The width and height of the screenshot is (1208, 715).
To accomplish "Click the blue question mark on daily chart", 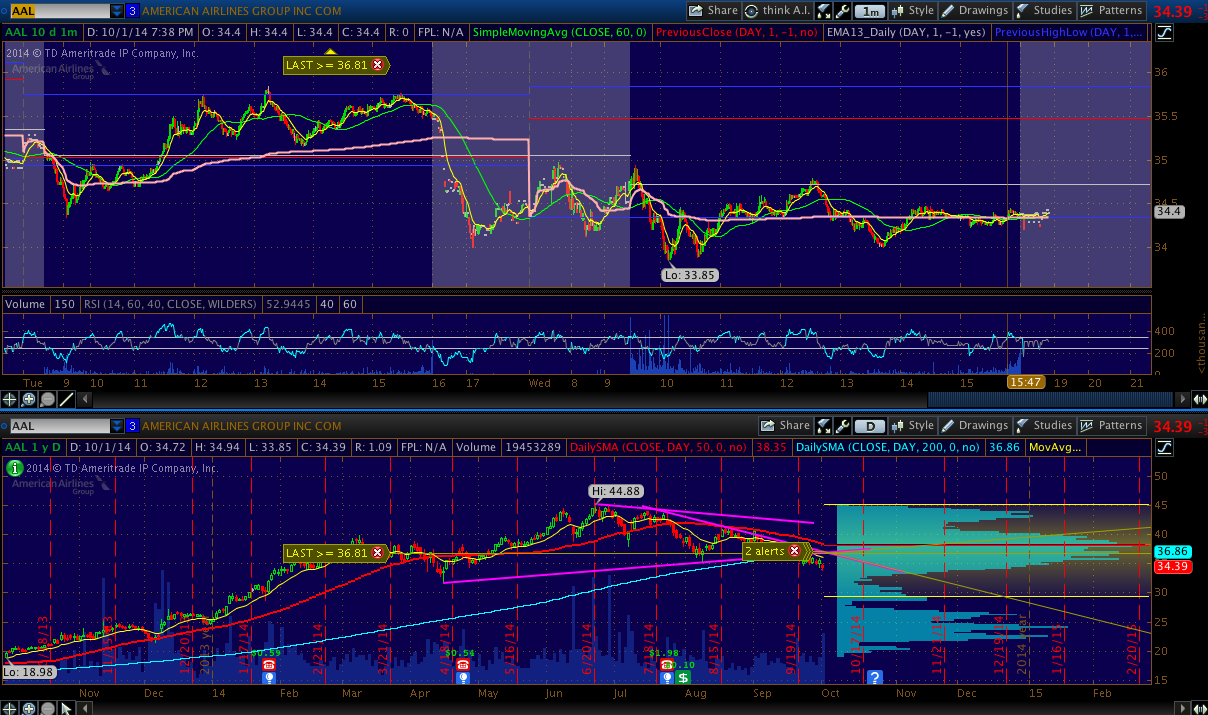I will click(875, 677).
